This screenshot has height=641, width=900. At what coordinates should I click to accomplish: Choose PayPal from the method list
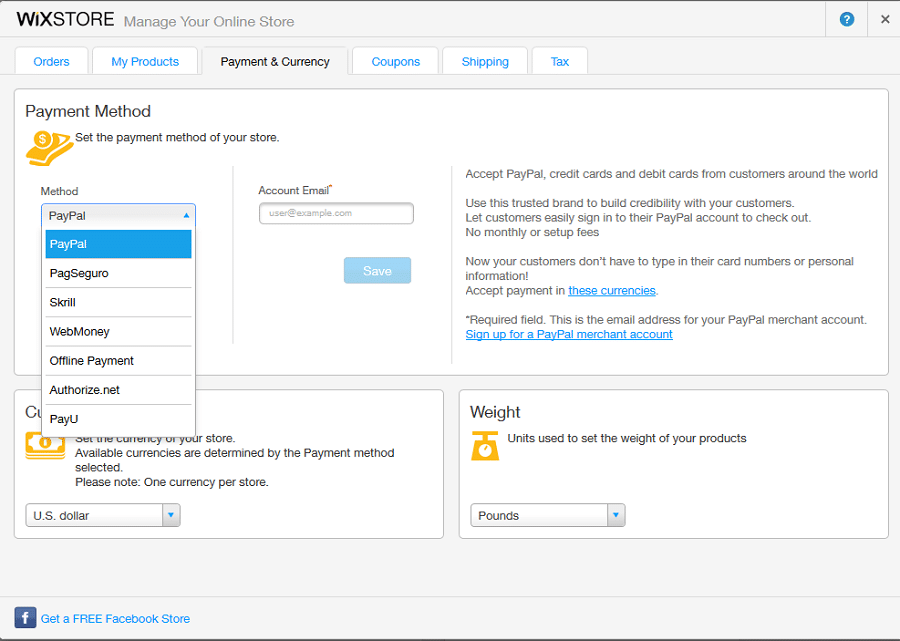(x=118, y=244)
